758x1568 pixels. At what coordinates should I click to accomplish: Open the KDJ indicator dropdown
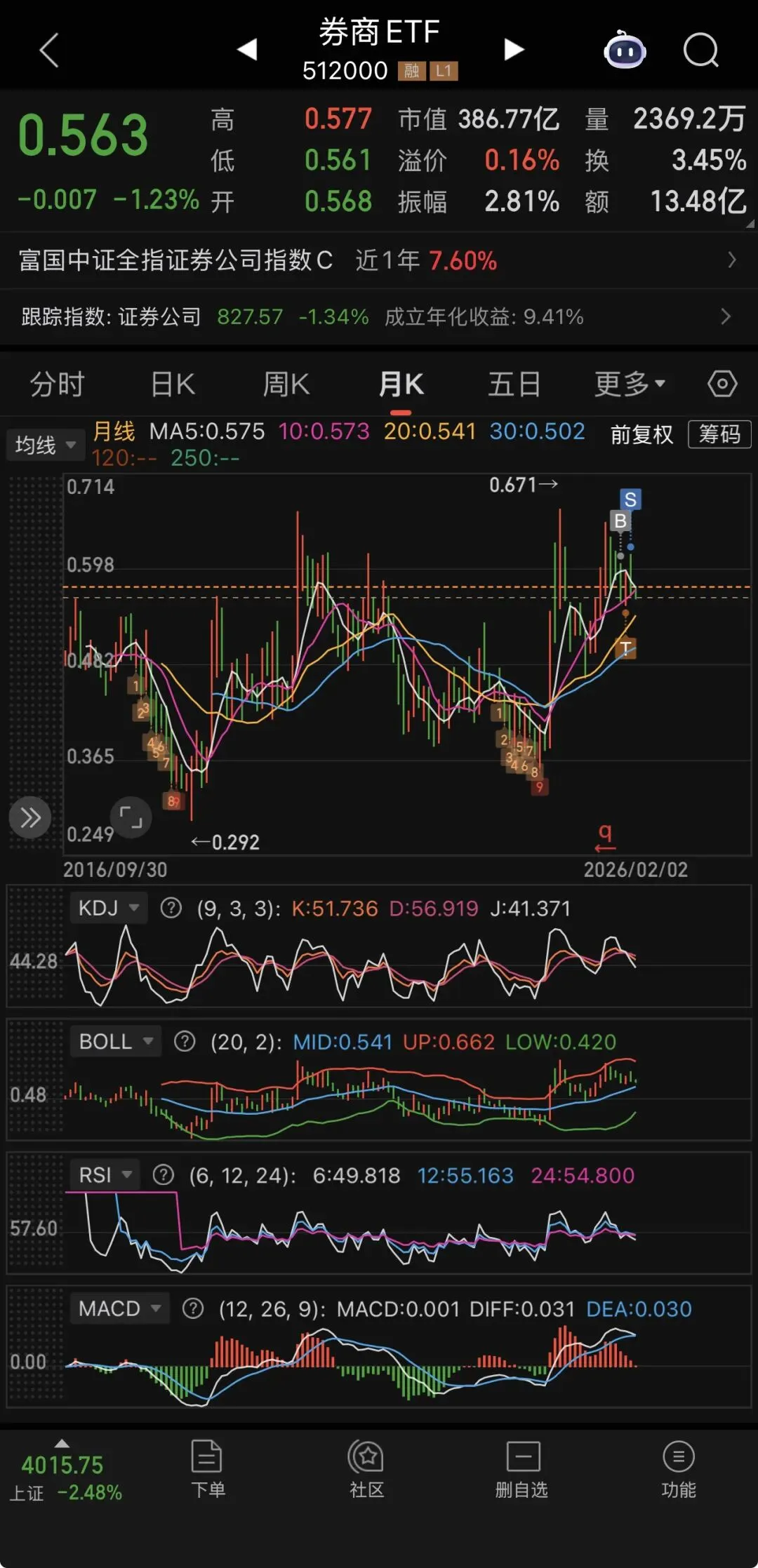point(109,908)
